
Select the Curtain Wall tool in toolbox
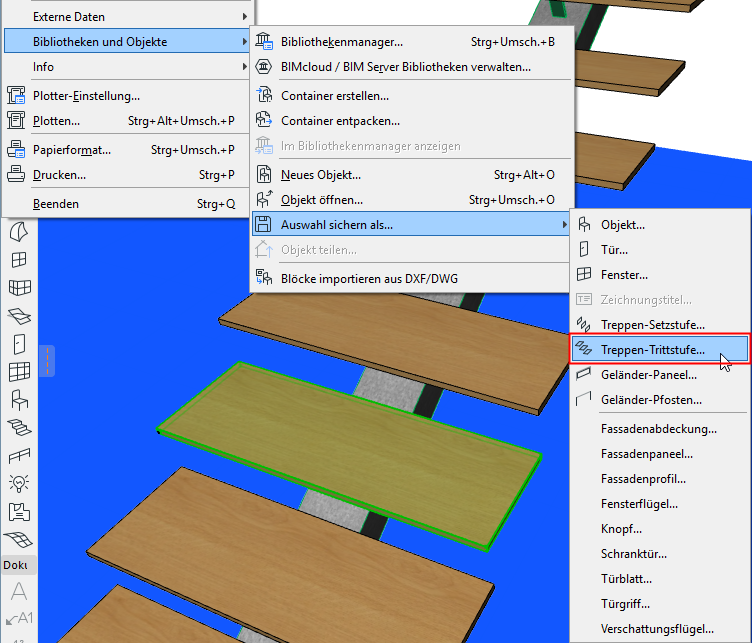[19, 372]
